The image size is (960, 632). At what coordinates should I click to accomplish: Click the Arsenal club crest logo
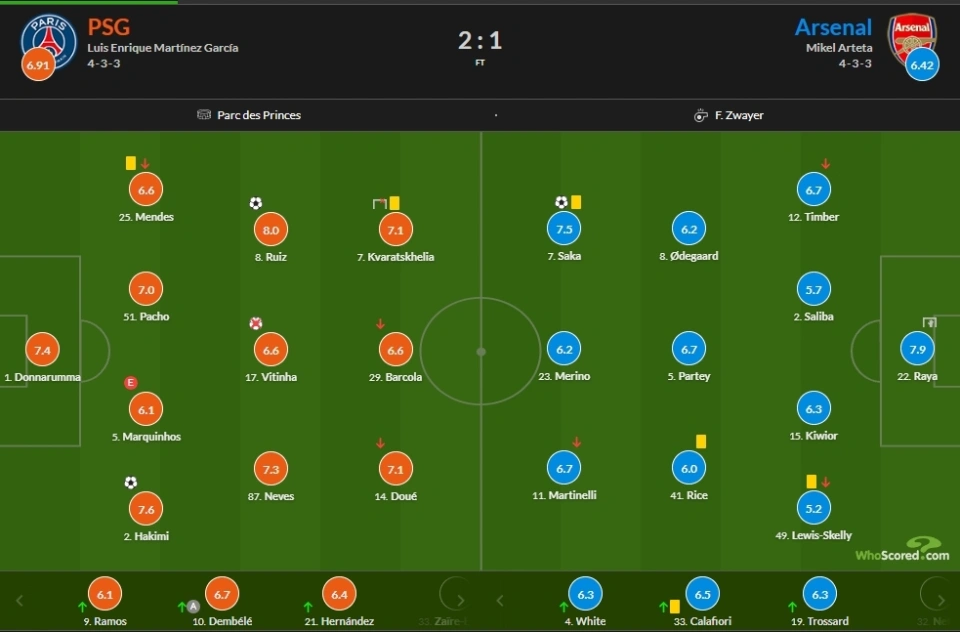[912, 40]
